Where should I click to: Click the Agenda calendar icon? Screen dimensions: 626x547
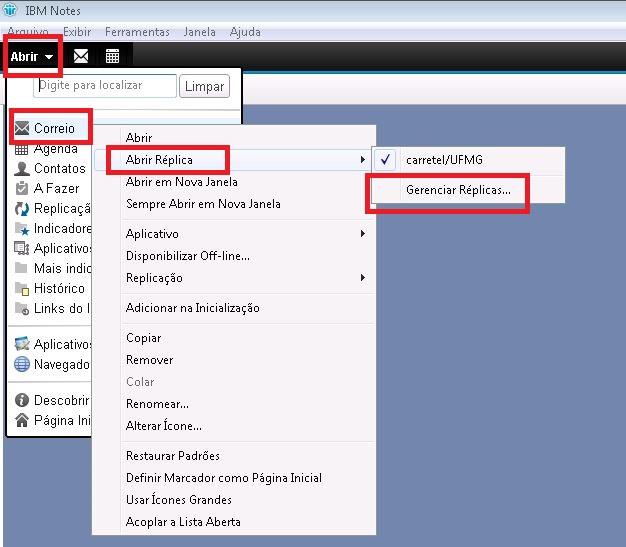[22, 149]
